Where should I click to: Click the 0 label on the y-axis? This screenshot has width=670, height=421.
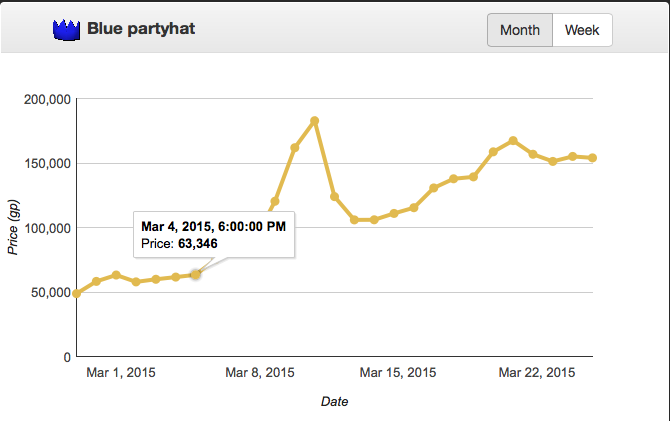[66, 357]
